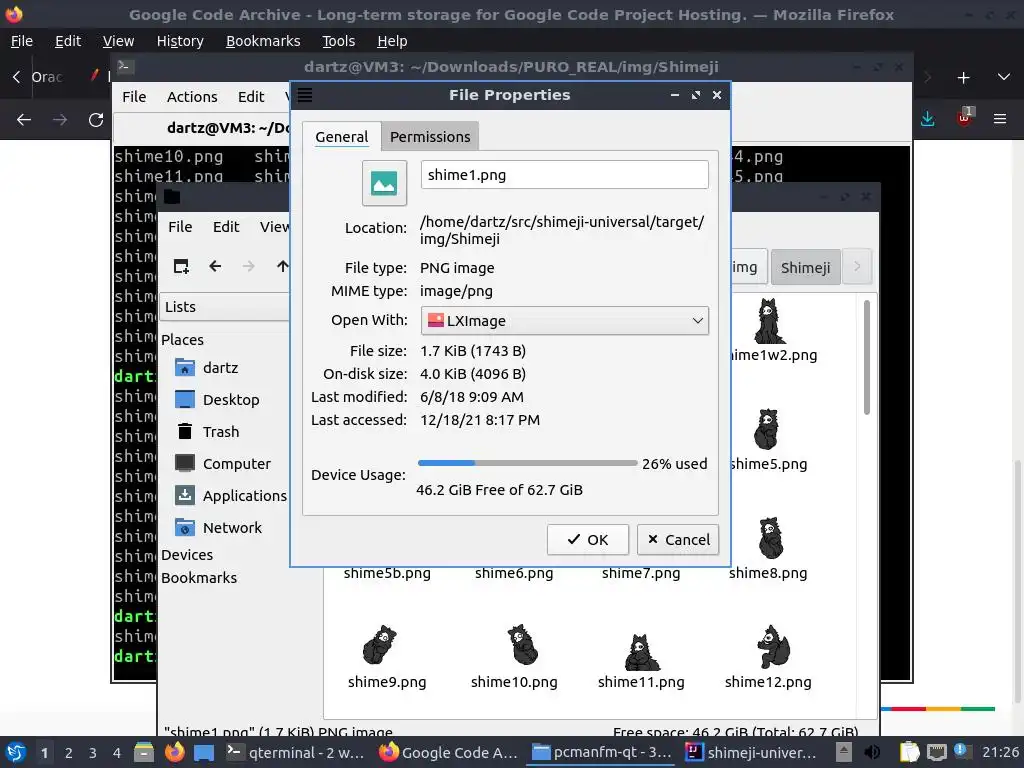Click the Shimeji path breadcrumb button
The image size is (1024, 768).
[805, 268]
